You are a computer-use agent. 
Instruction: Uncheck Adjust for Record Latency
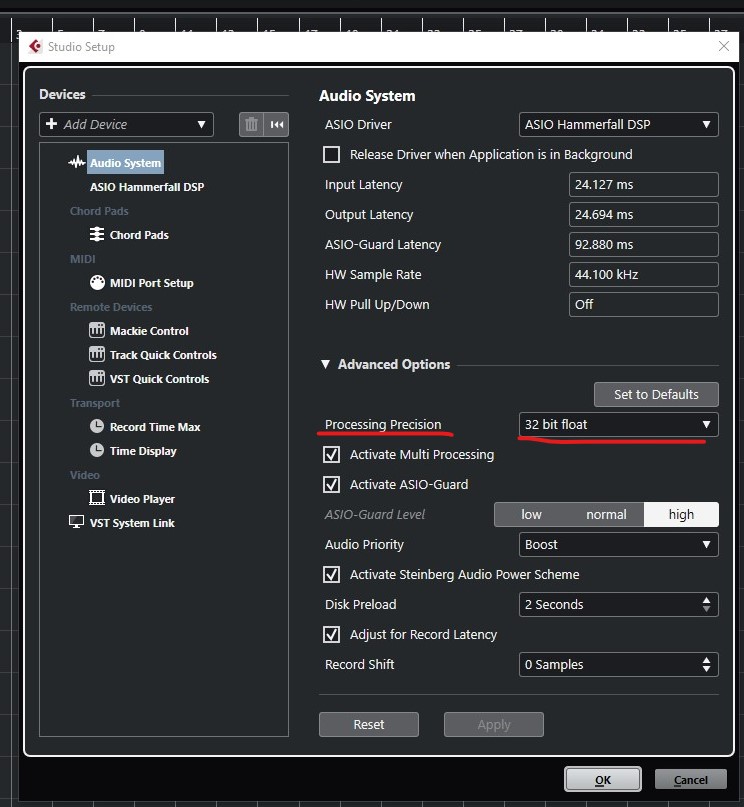coord(331,635)
